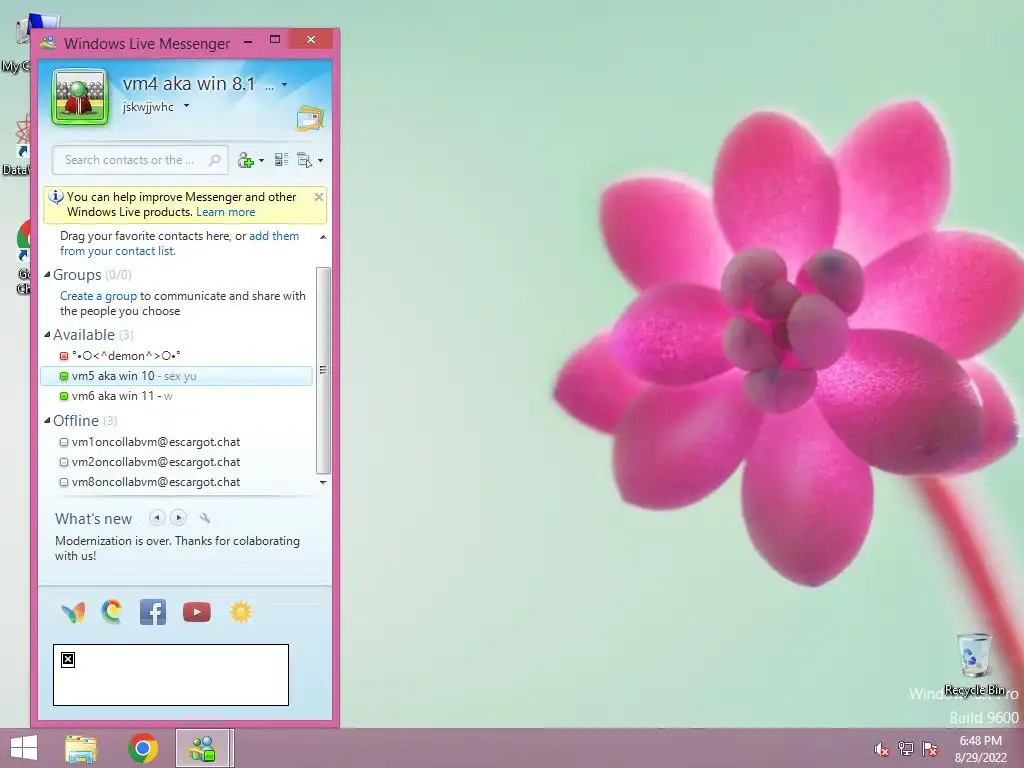Click the contact list scrollbar
This screenshot has width=1024, height=768.
click(x=323, y=370)
